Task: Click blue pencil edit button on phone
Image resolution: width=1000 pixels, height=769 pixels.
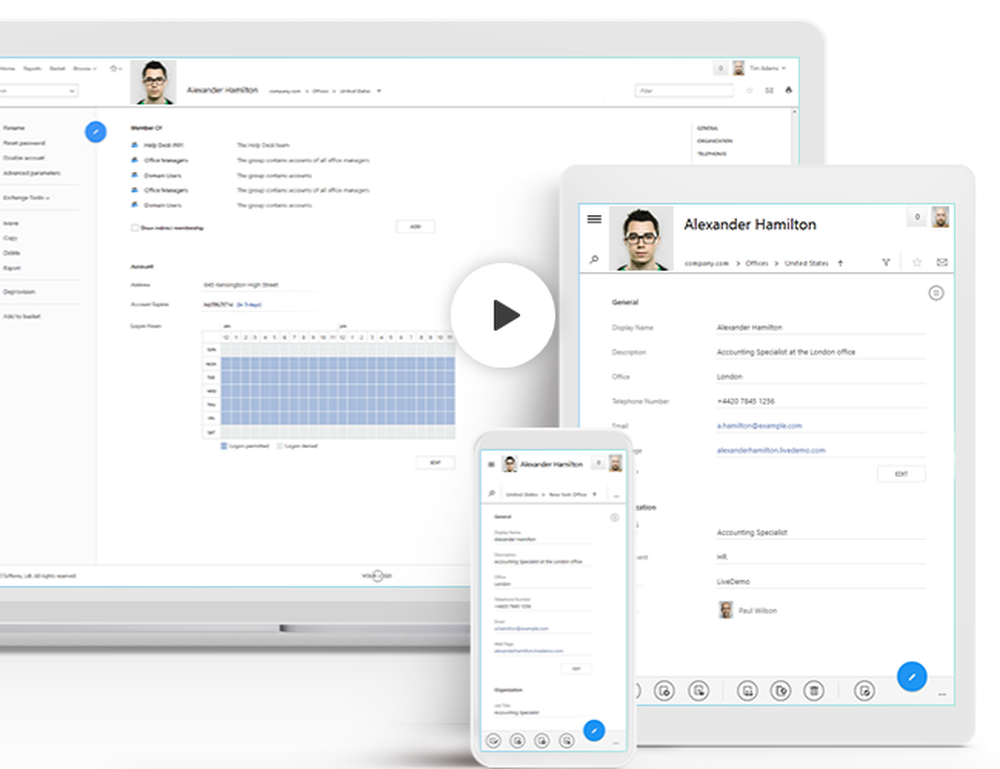Action: point(594,730)
